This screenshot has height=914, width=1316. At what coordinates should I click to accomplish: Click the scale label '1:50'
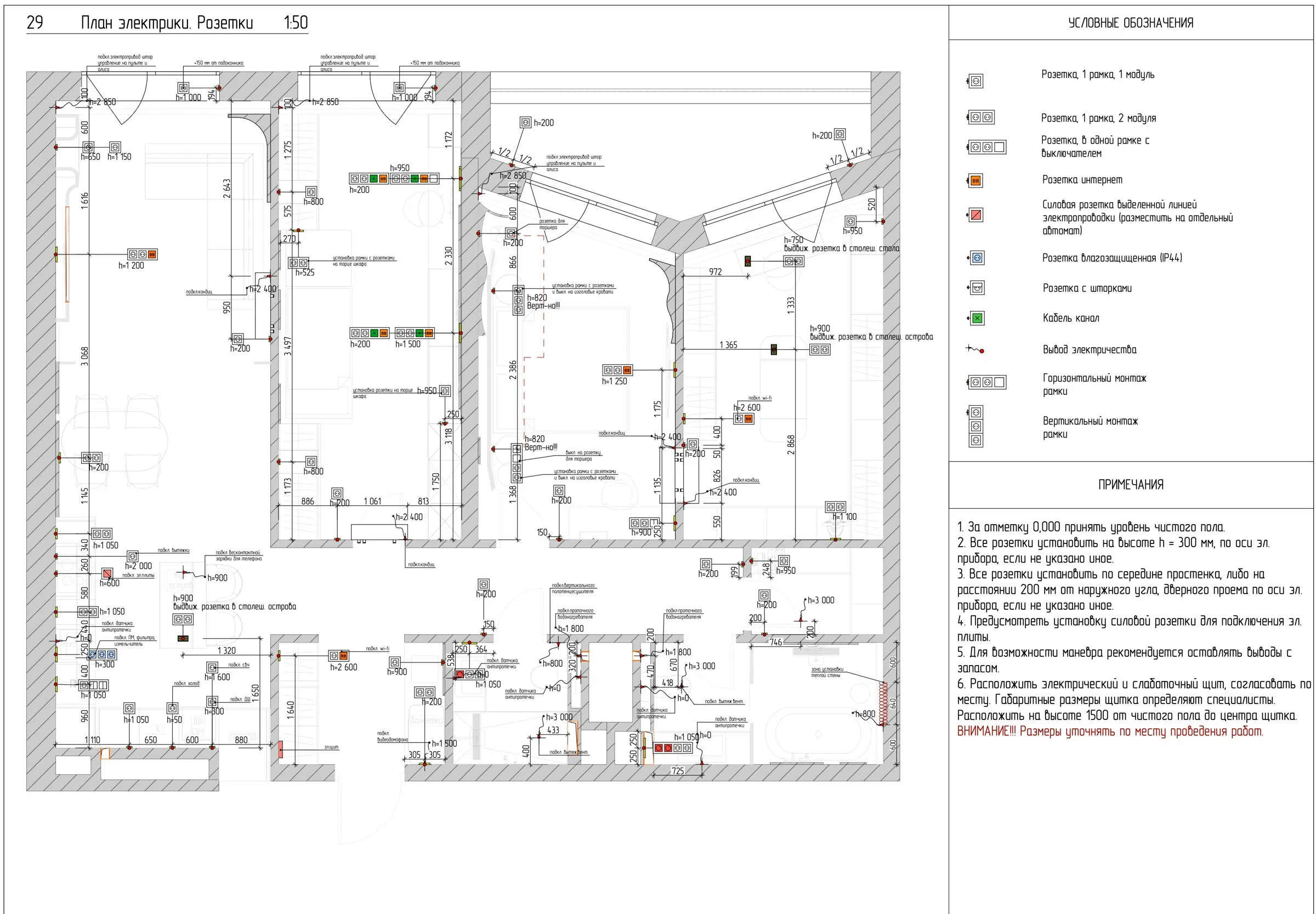[296, 22]
